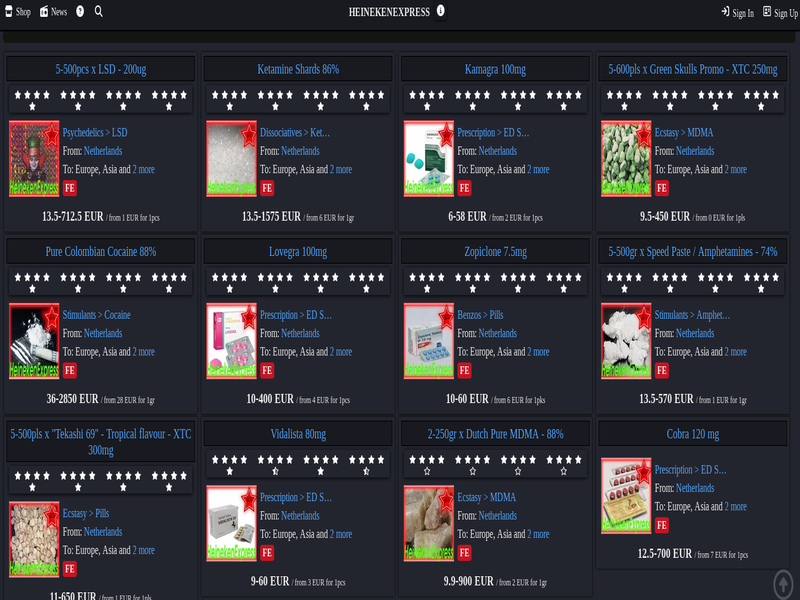The image size is (800, 600).
Task: Expand '2 more' destinations on Ketamine Shards card
Action: (341, 169)
